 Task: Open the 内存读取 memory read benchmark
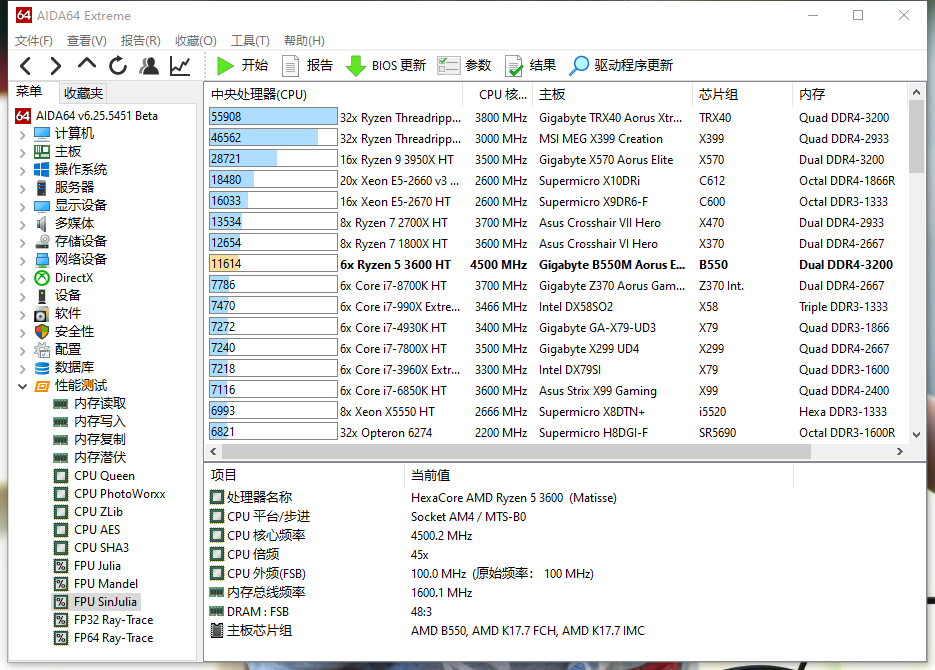coord(89,404)
